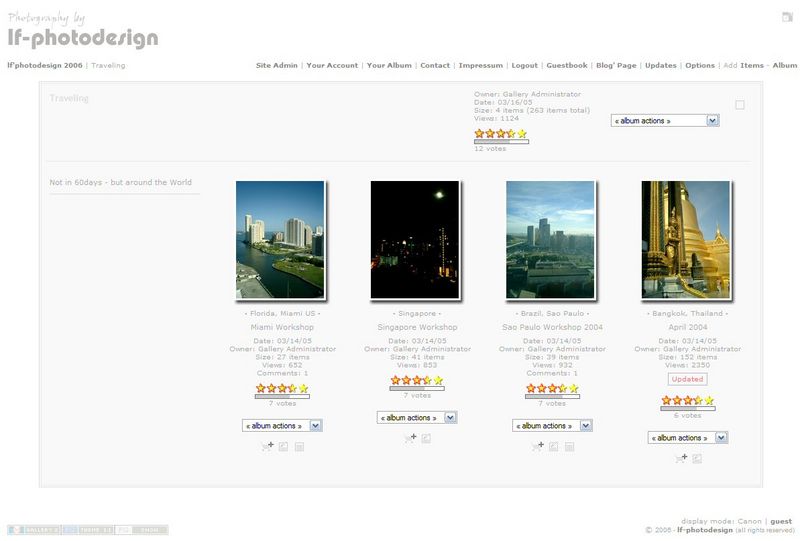The height and width of the screenshot is (541, 800).
Task: Click slideshow icon under Sao Paulo Workshop
Action: (x=554, y=447)
